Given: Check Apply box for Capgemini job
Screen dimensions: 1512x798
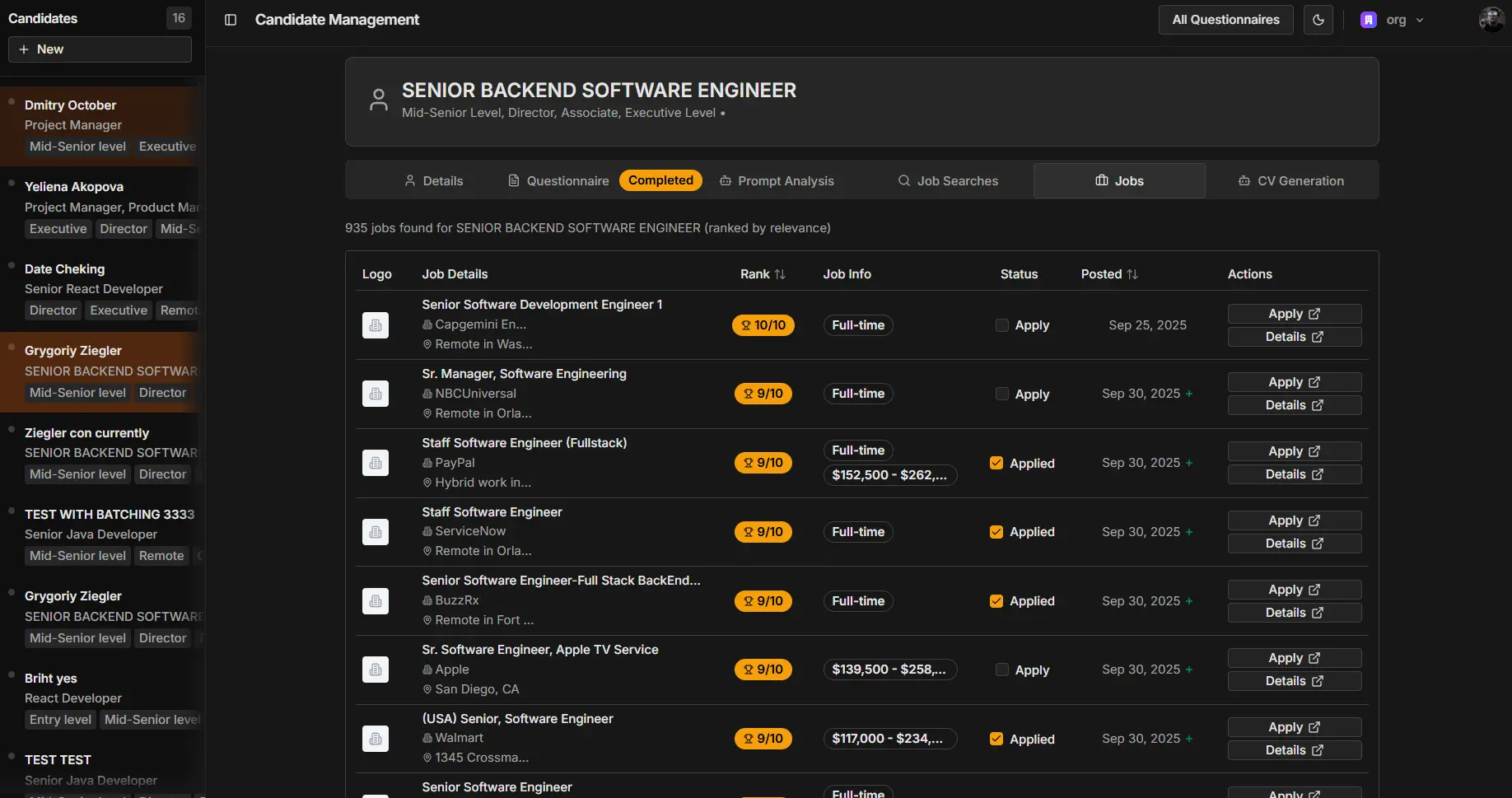Looking at the screenshot, I should (x=1002, y=325).
